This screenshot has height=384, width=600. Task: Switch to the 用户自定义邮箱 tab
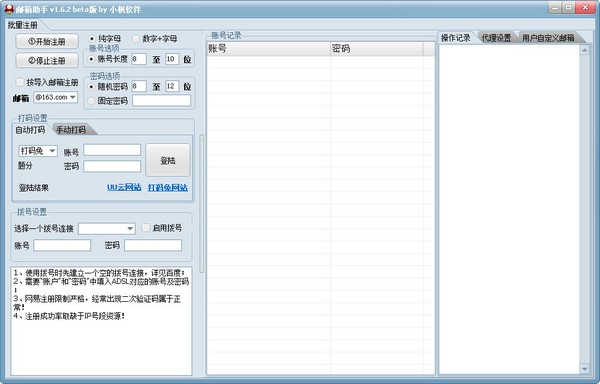[x=548, y=38]
